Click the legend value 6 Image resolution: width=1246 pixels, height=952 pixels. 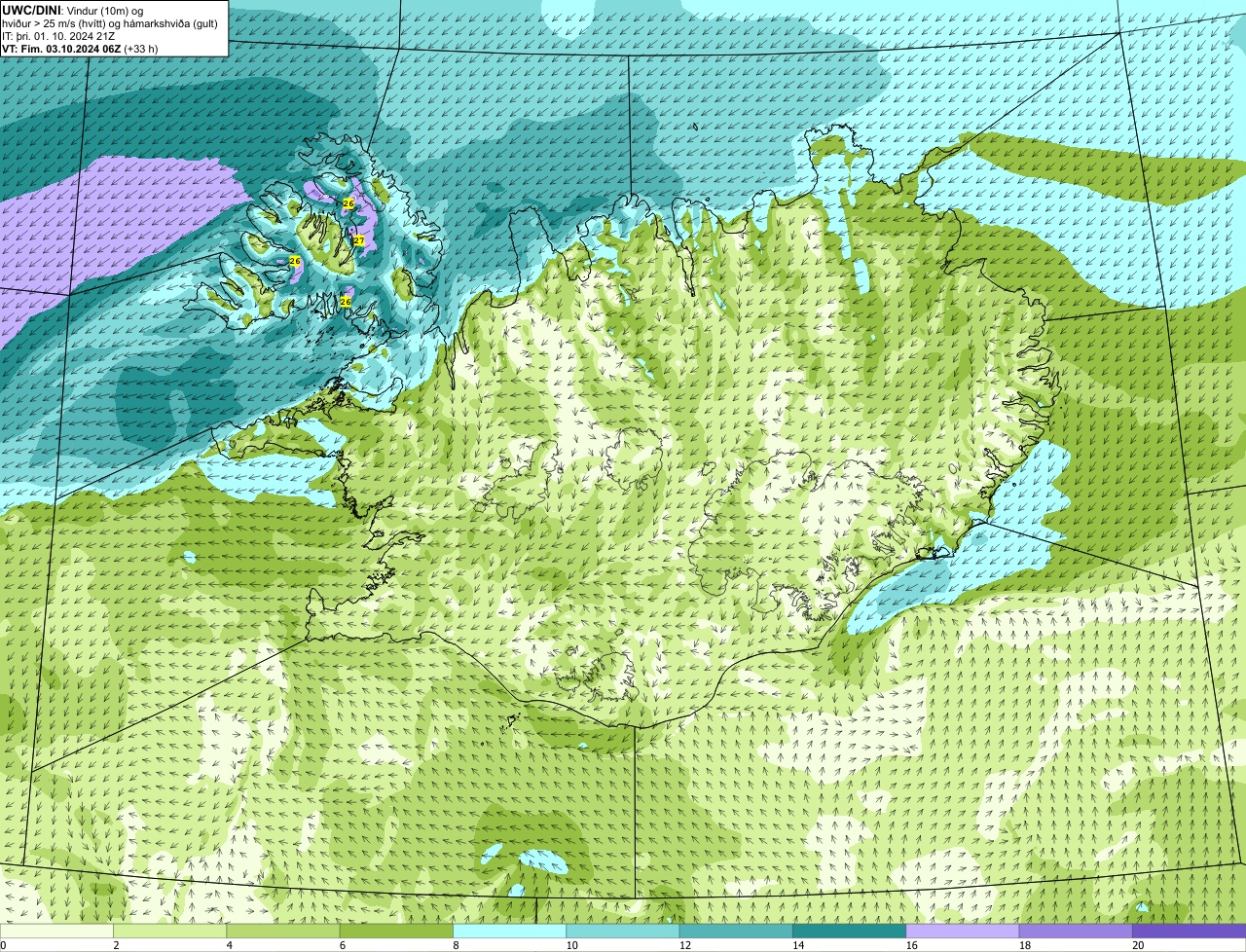tap(343, 945)
